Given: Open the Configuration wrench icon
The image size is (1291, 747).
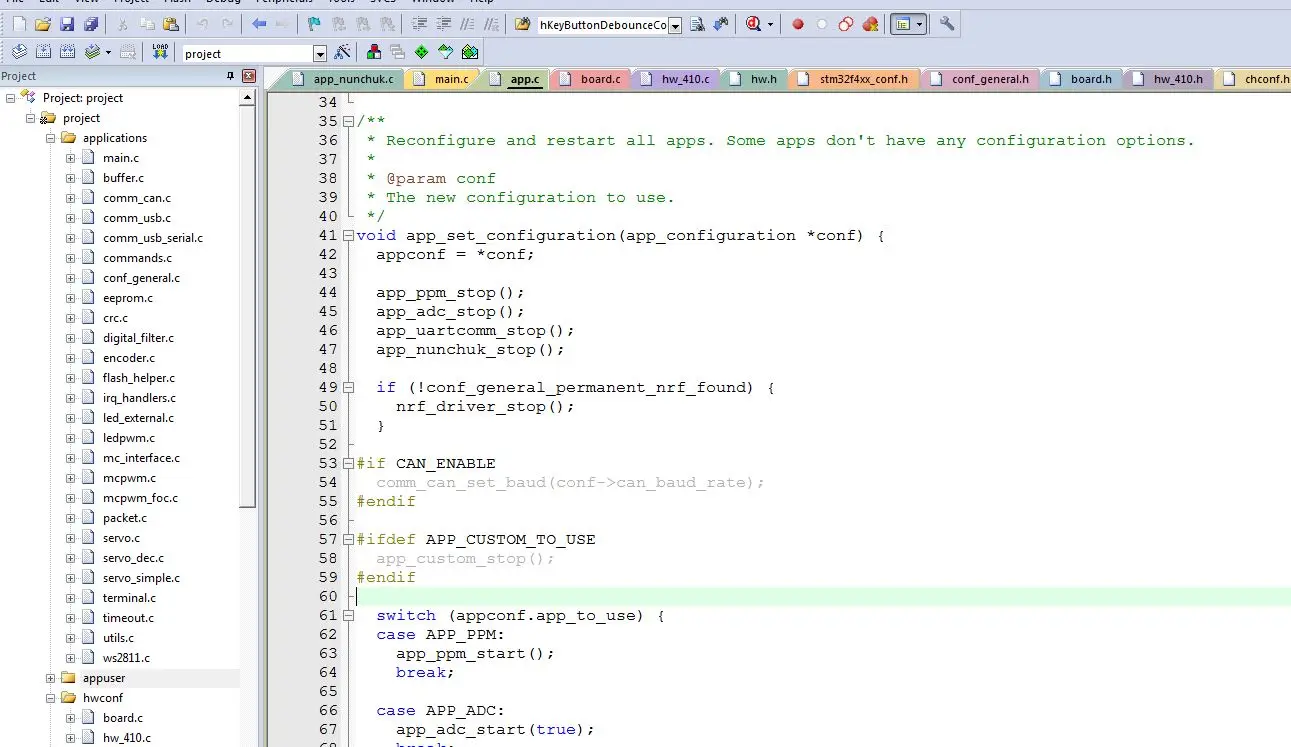Looking at the screenshot, I should 946,24.
